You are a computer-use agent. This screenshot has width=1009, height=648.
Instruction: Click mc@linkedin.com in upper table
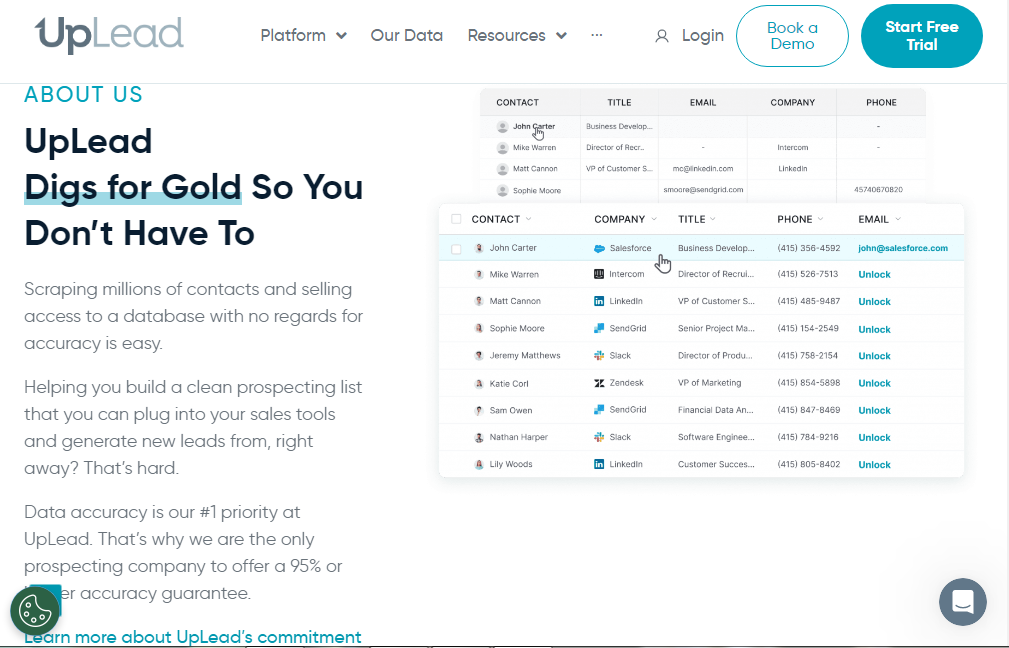703,169
